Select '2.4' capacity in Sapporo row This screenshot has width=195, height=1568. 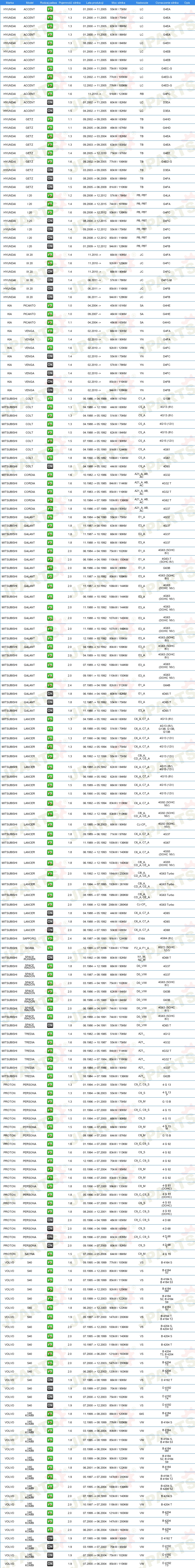[x=70, y=939]
